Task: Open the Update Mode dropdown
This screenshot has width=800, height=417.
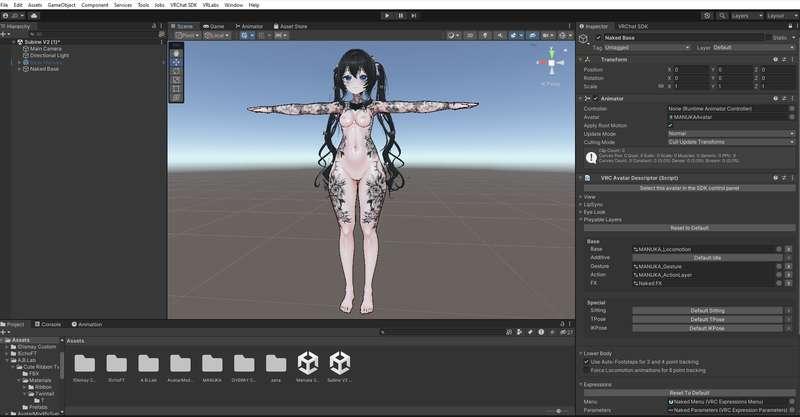Action: [x=731, y=134]
